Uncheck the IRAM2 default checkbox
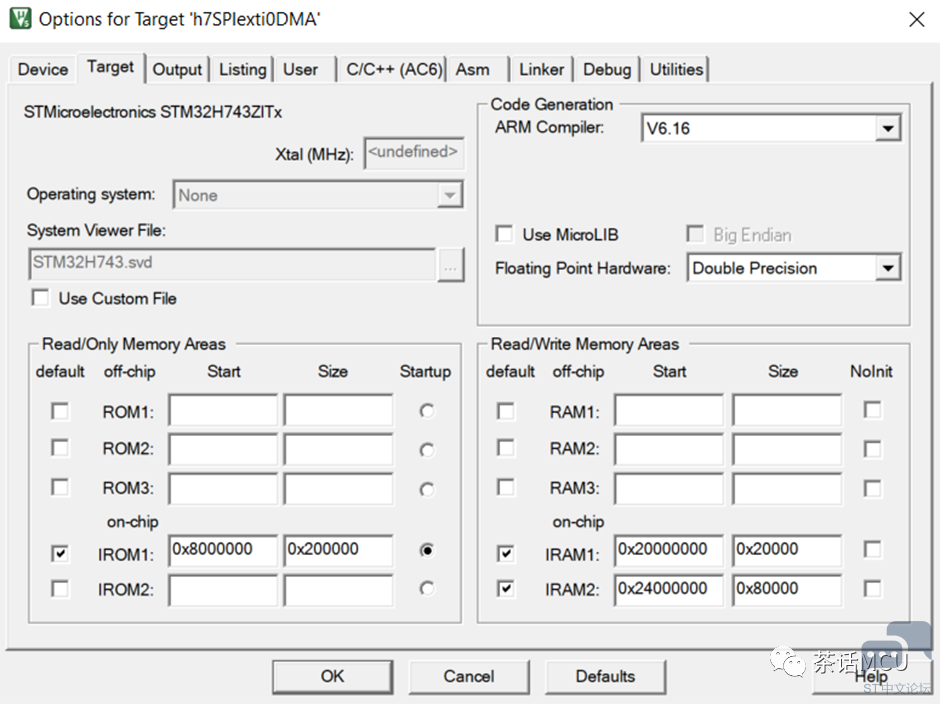This screenshot has width=940, height=704. pos(506,589)
